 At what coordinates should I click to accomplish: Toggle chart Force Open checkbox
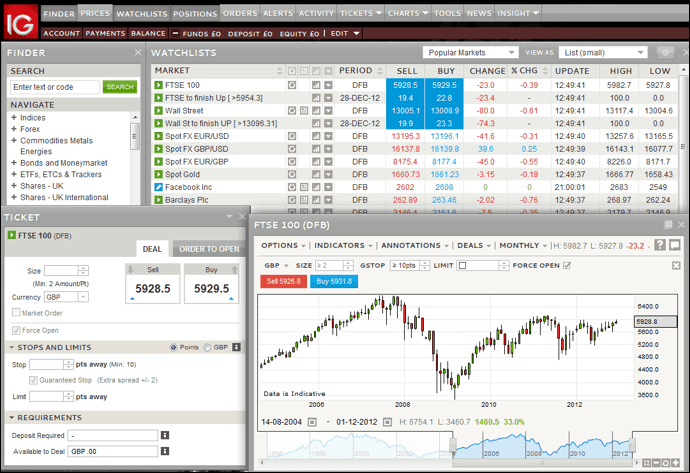(x=567, y=265)
